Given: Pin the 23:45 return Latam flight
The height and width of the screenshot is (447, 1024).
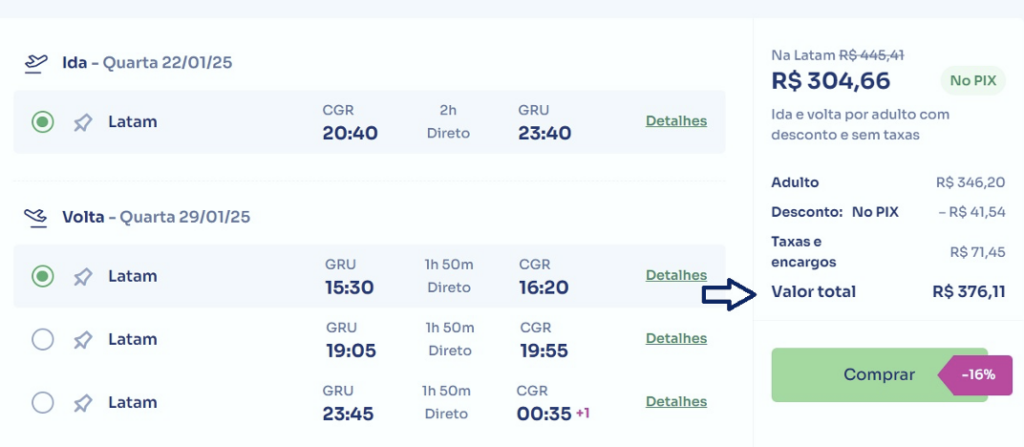Looking at the screenshot, I should coord(83,403).
